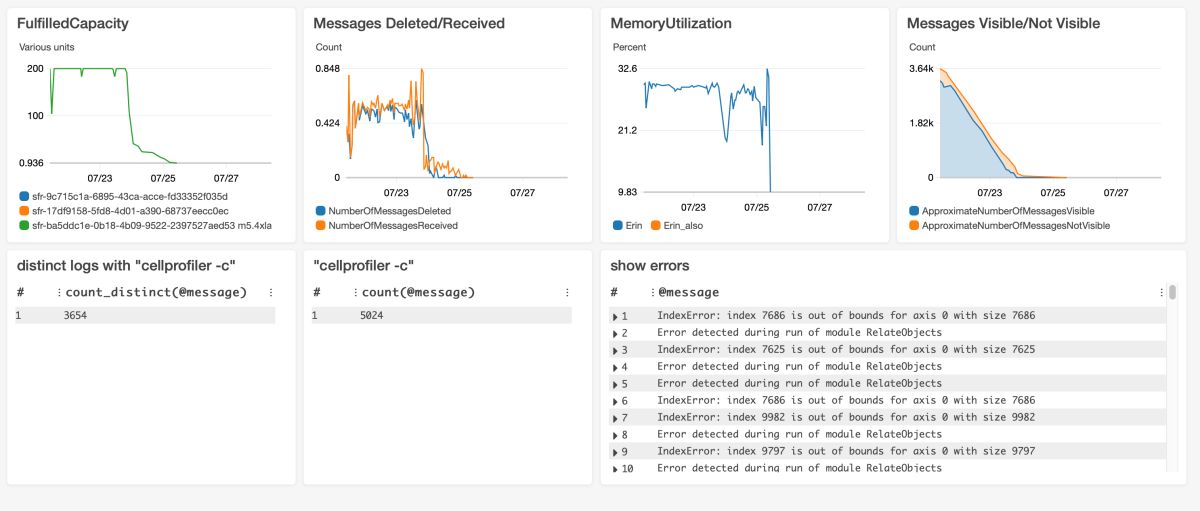1200x511 pixels.
Task: Click the FulfilledCapacity widget title
Action: [x=72, y=23]
